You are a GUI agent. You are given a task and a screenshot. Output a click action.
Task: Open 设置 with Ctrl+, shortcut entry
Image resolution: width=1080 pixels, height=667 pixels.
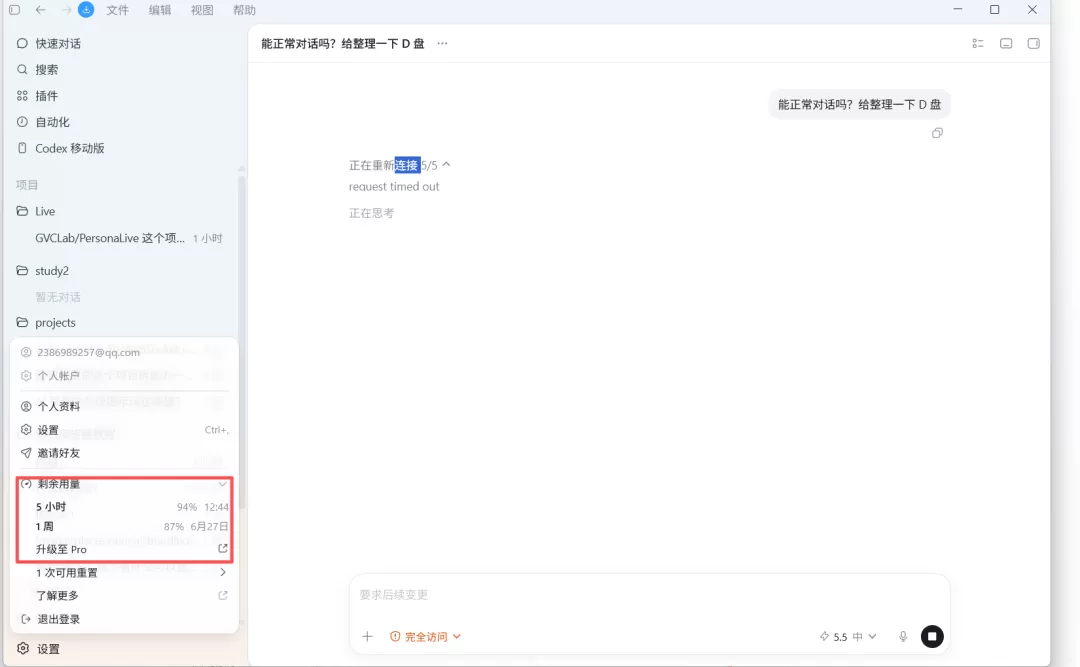[x=124, y=429]
